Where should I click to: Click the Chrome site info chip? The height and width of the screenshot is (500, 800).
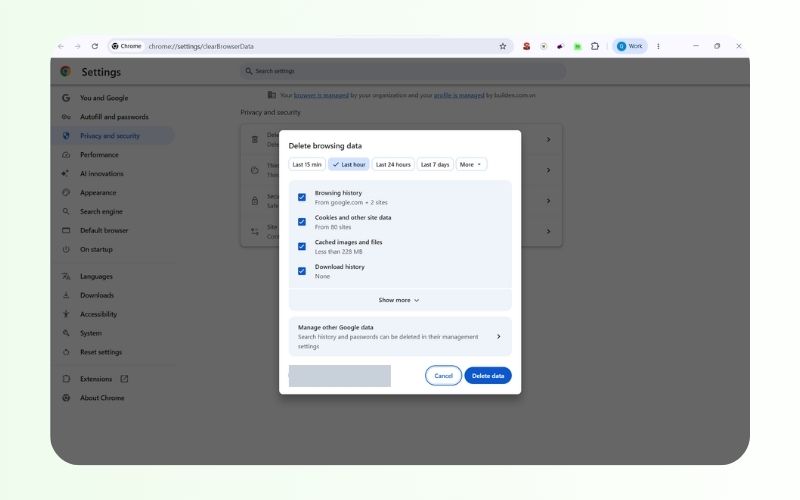pos(126,46)
